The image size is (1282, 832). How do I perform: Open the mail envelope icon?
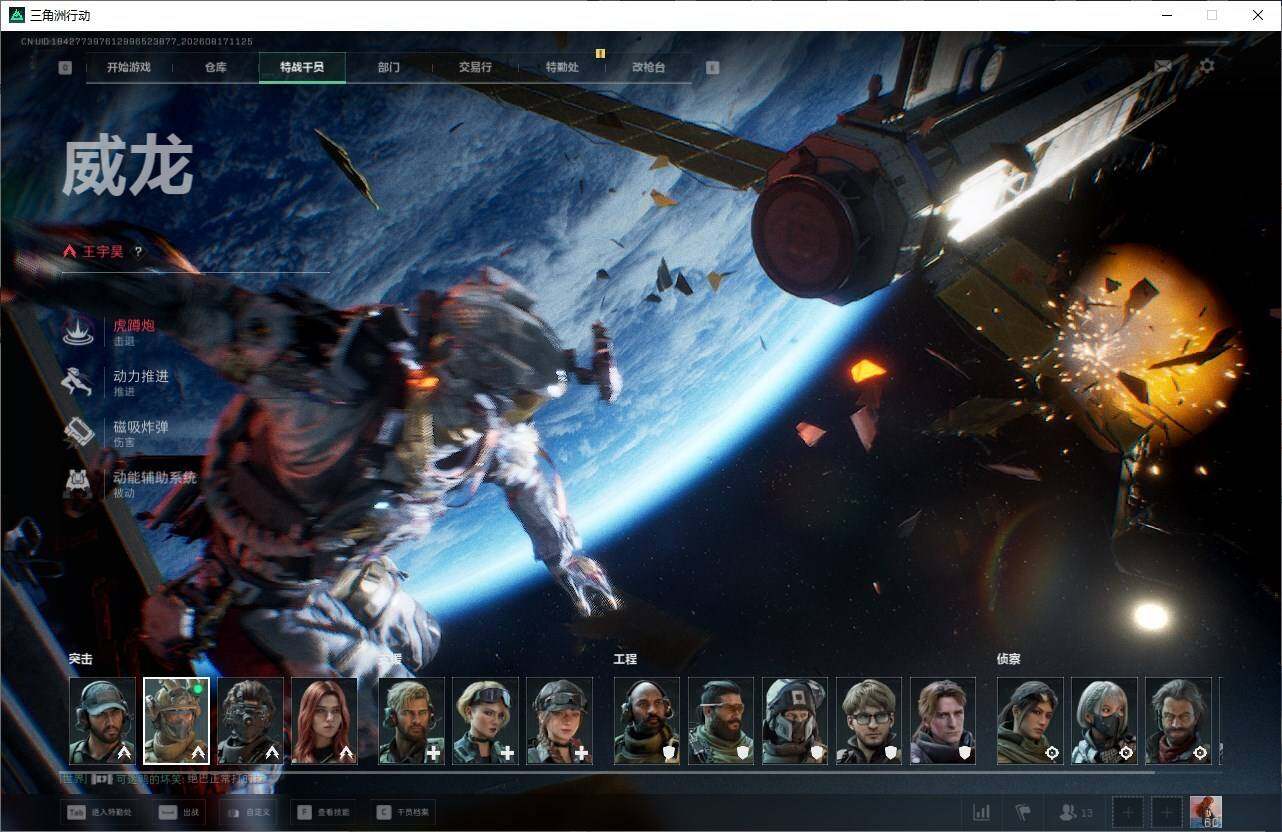click(1163, 66)
